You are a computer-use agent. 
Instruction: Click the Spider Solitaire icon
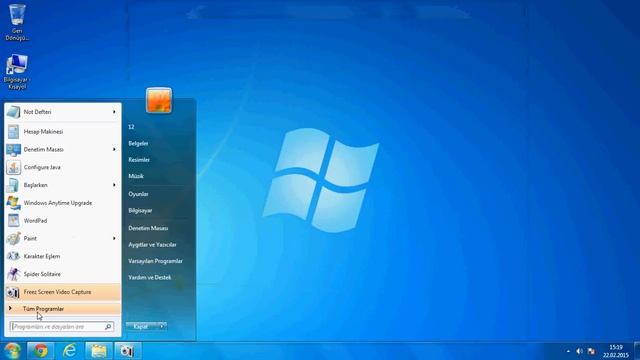(13, 274)
